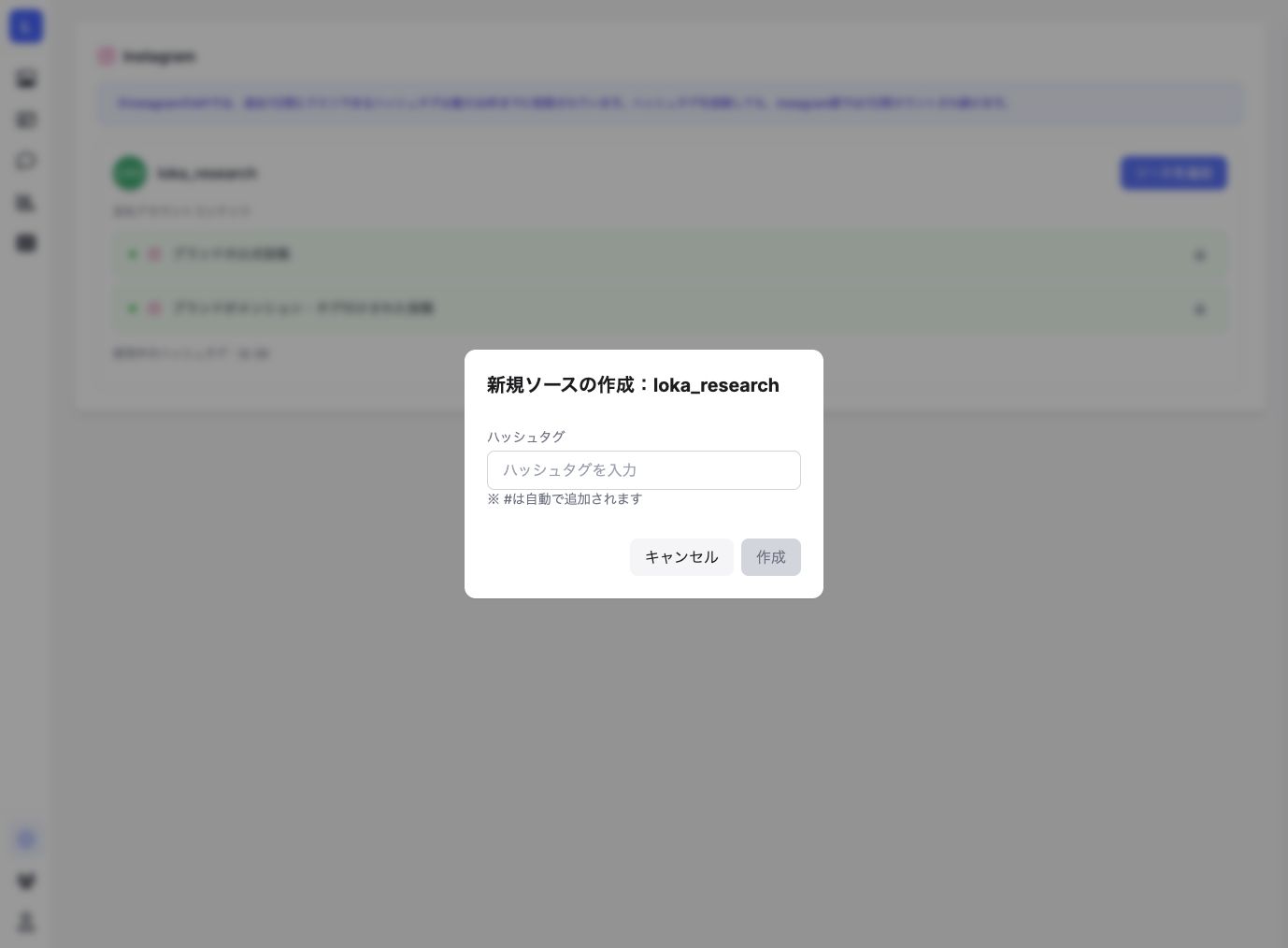Click the ハッシュタグ field label
The height and width of the screenshot is (948, 1288).
tap(526, 437)
